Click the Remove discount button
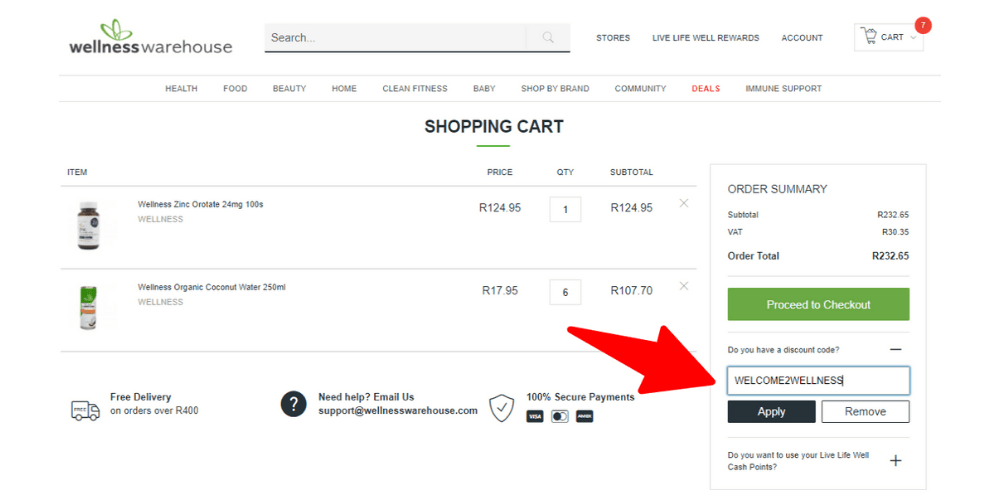 (865, 411)
